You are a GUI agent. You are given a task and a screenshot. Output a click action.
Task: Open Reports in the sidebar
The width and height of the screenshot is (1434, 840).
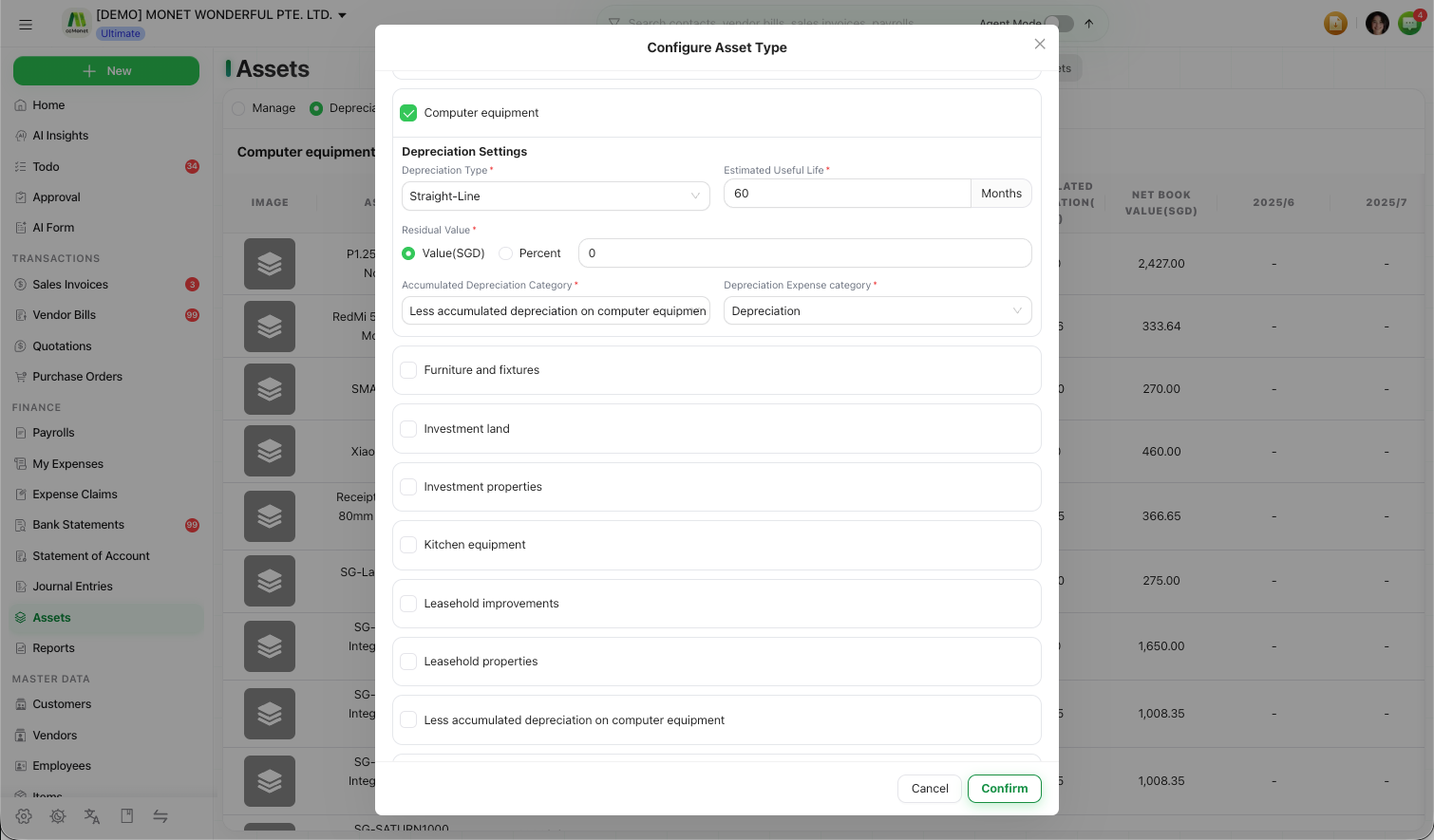click(x=53, y=648)
